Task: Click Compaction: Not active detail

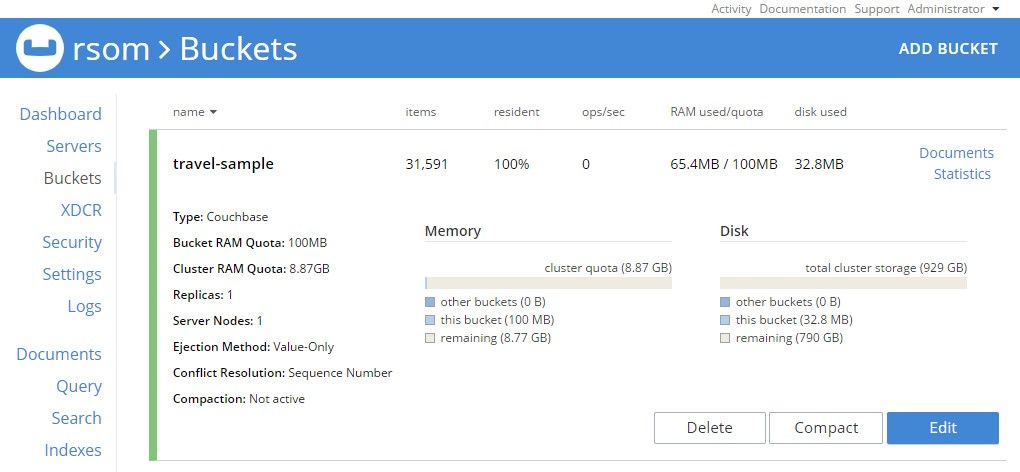Action: (239, 399)
